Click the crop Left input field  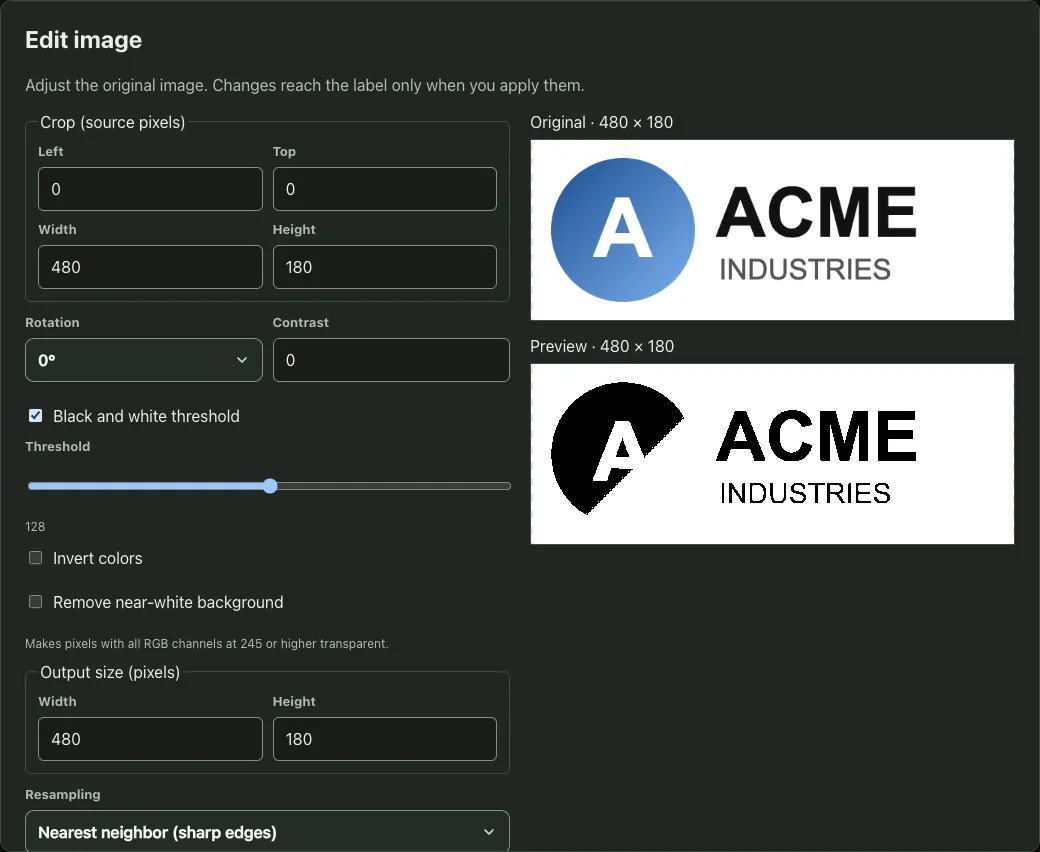(x=150, y=189)
